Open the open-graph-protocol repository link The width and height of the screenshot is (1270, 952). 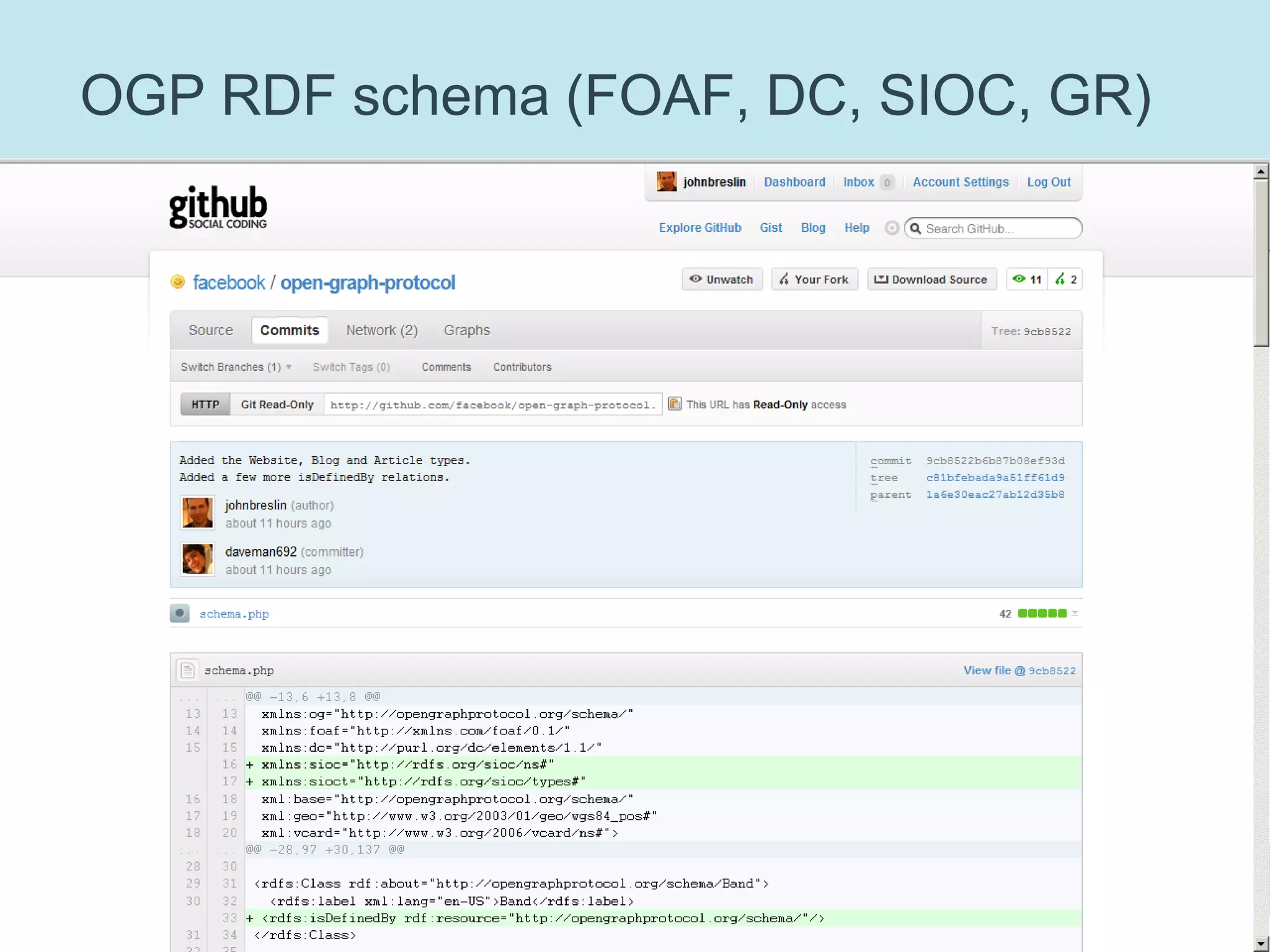pyautogui.click(x=368, y=283)
